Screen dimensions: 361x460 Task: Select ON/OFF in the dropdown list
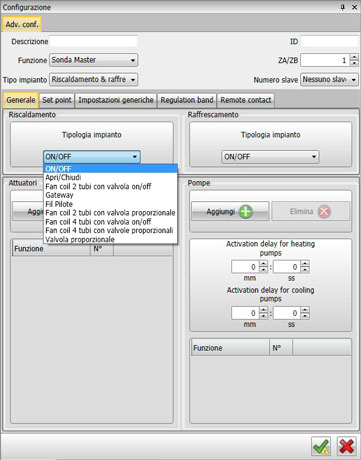[x=110, y=169]
